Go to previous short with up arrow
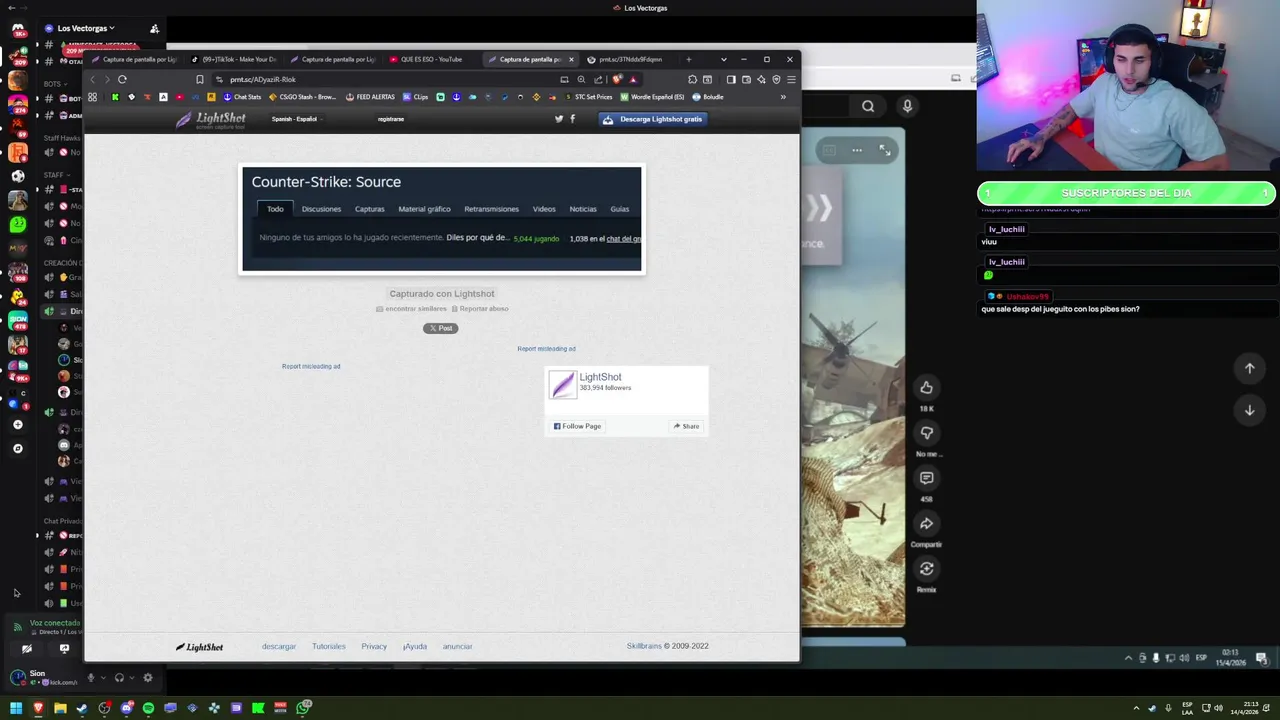This screenshot has width=1280, height=720. (x=1249, y=368)
